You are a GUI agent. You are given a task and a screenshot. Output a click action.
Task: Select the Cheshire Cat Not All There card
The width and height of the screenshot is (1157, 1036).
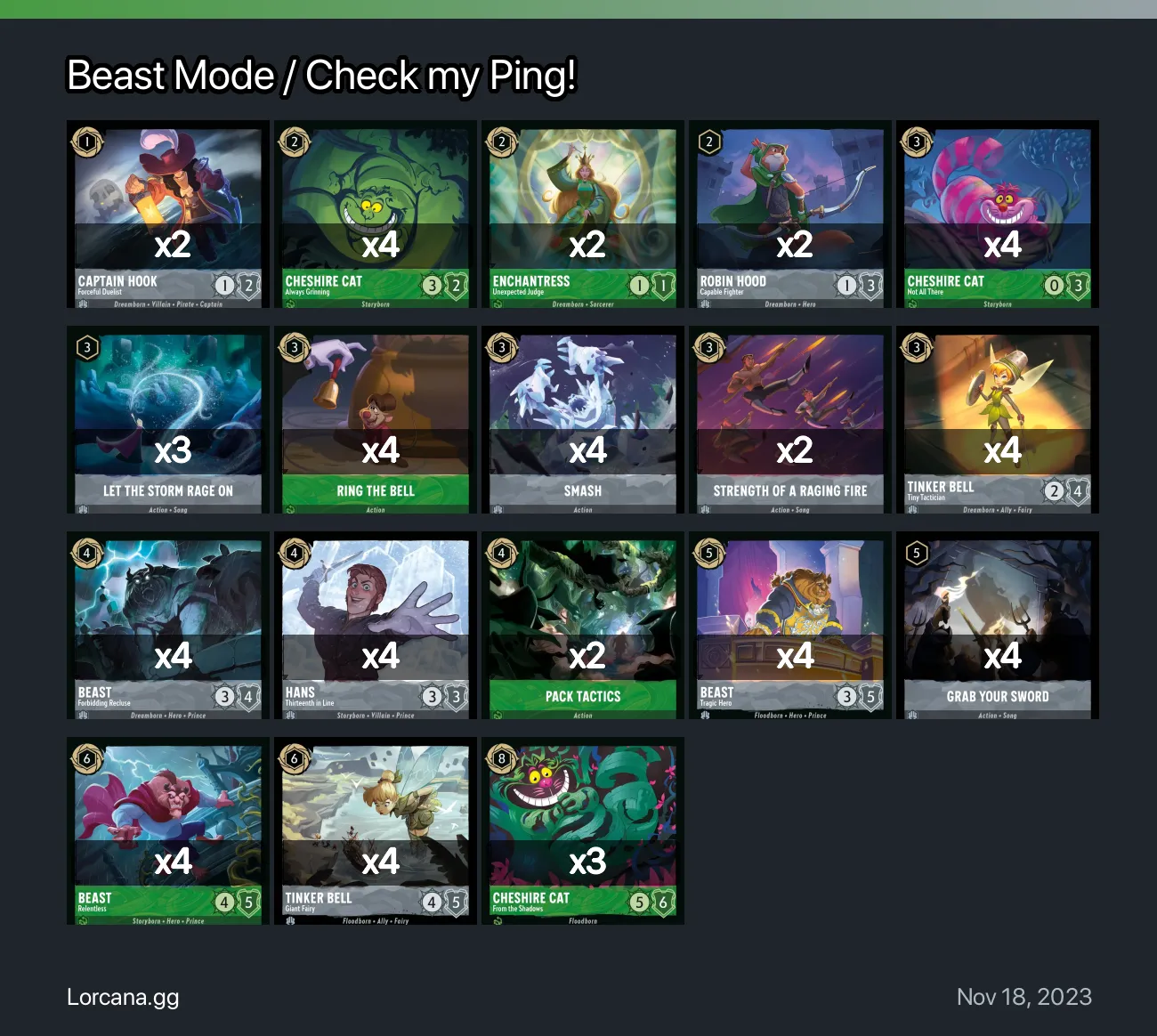point(998,214)
